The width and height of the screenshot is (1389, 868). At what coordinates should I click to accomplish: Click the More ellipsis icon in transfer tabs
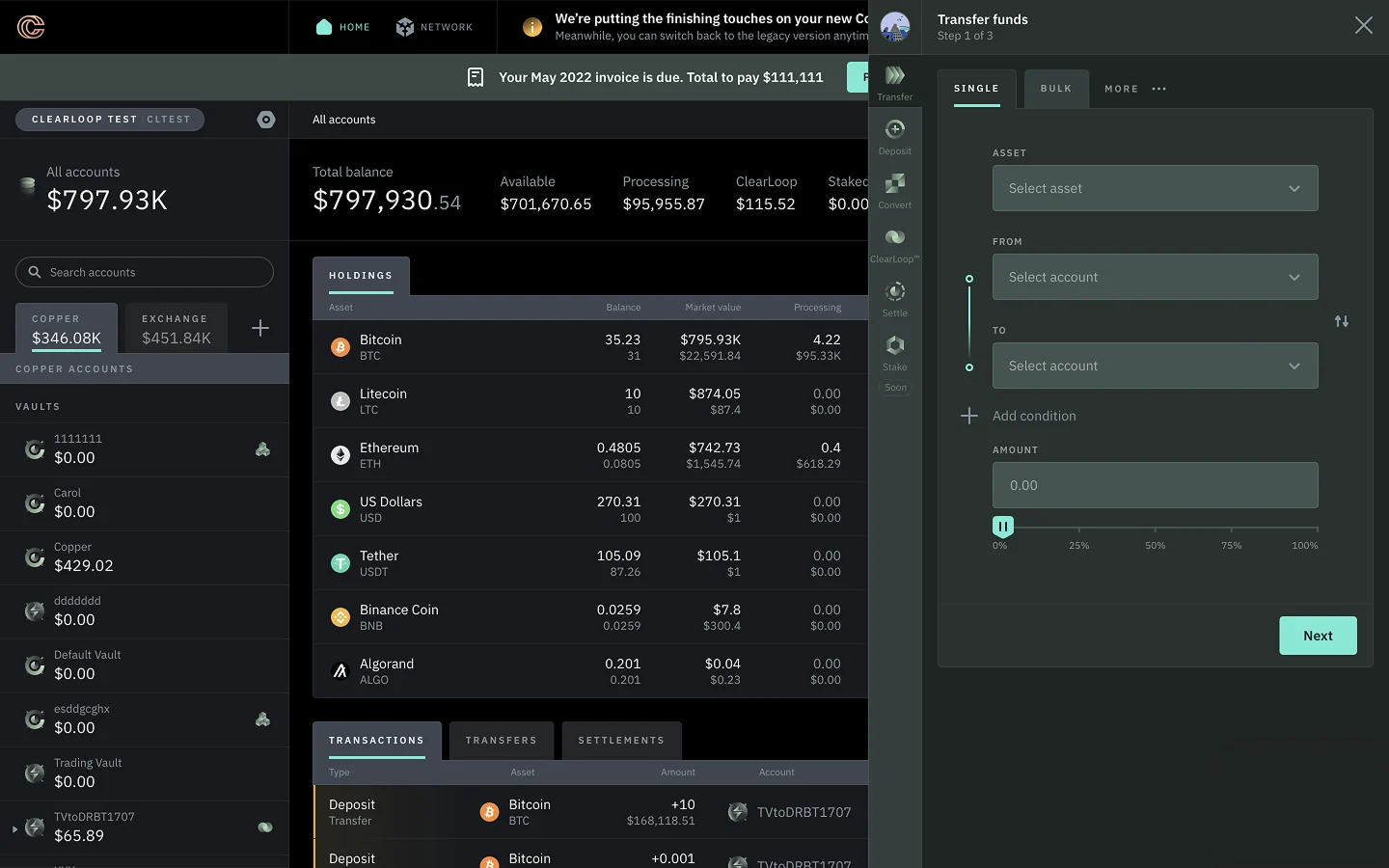[x=1159, y=89]
